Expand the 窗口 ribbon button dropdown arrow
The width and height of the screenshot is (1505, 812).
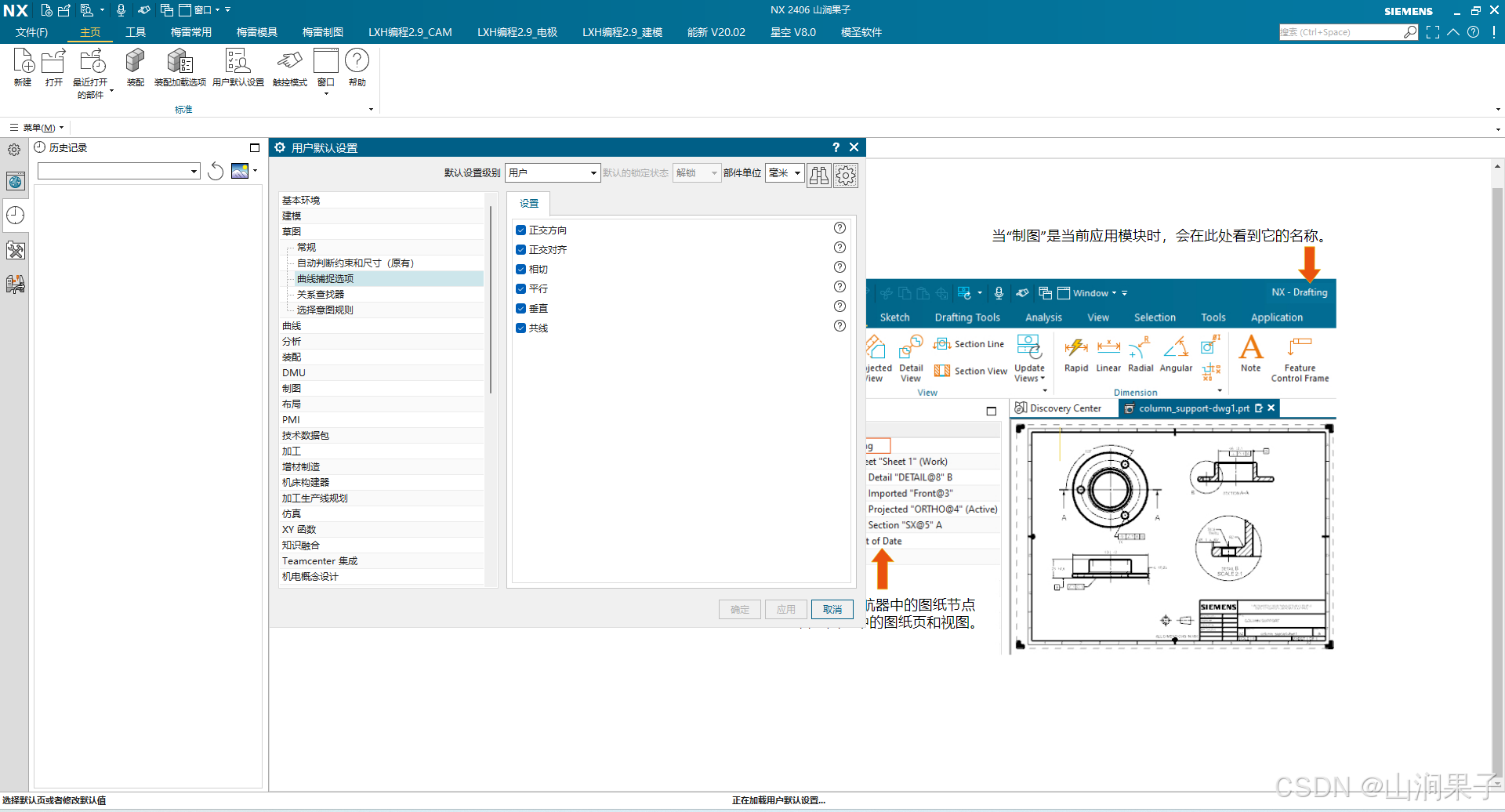click(326, 94)
